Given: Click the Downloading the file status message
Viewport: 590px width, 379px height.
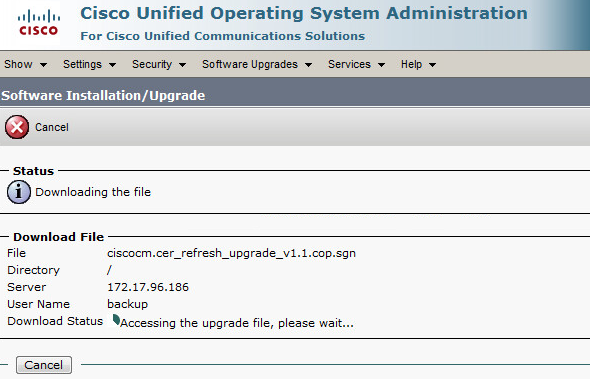Looking at the screenshot, I should point(93,192).
